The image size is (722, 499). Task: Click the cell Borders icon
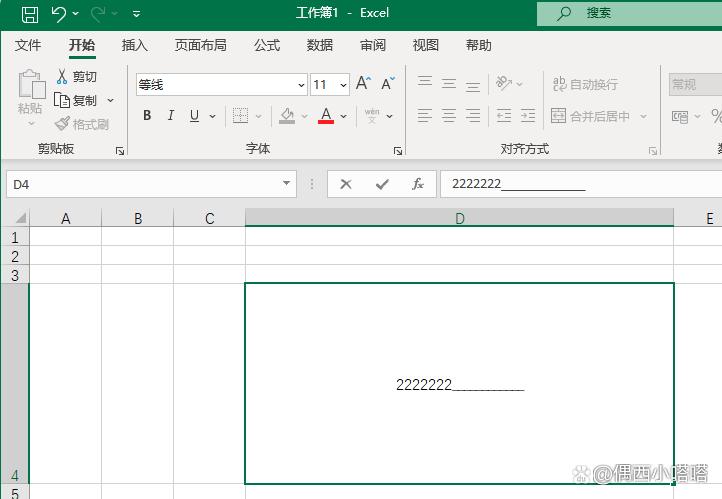tap(240, 116)
